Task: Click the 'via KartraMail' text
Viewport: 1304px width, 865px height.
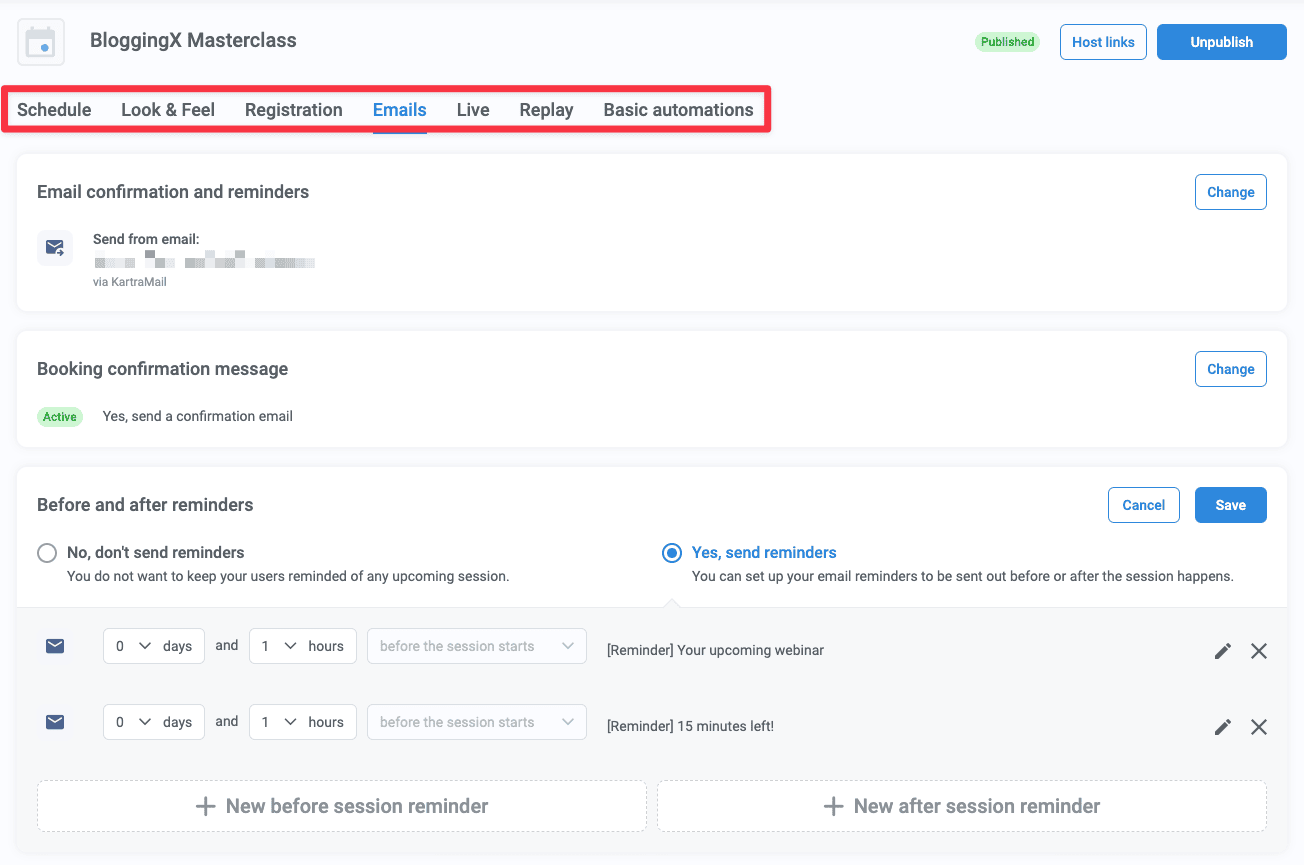Action: point(130,282)
